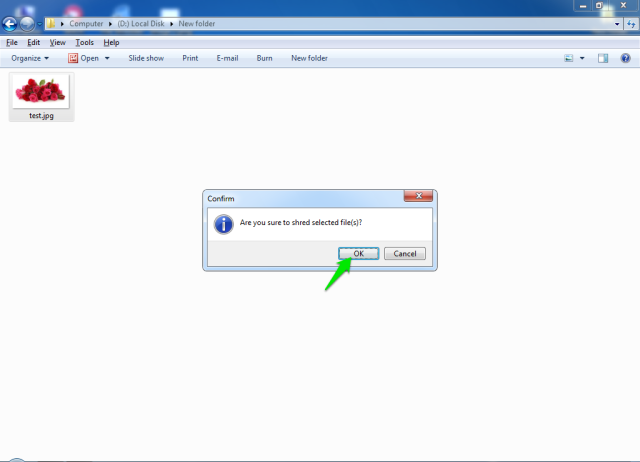Click the change view icon

tap(569, 58)
